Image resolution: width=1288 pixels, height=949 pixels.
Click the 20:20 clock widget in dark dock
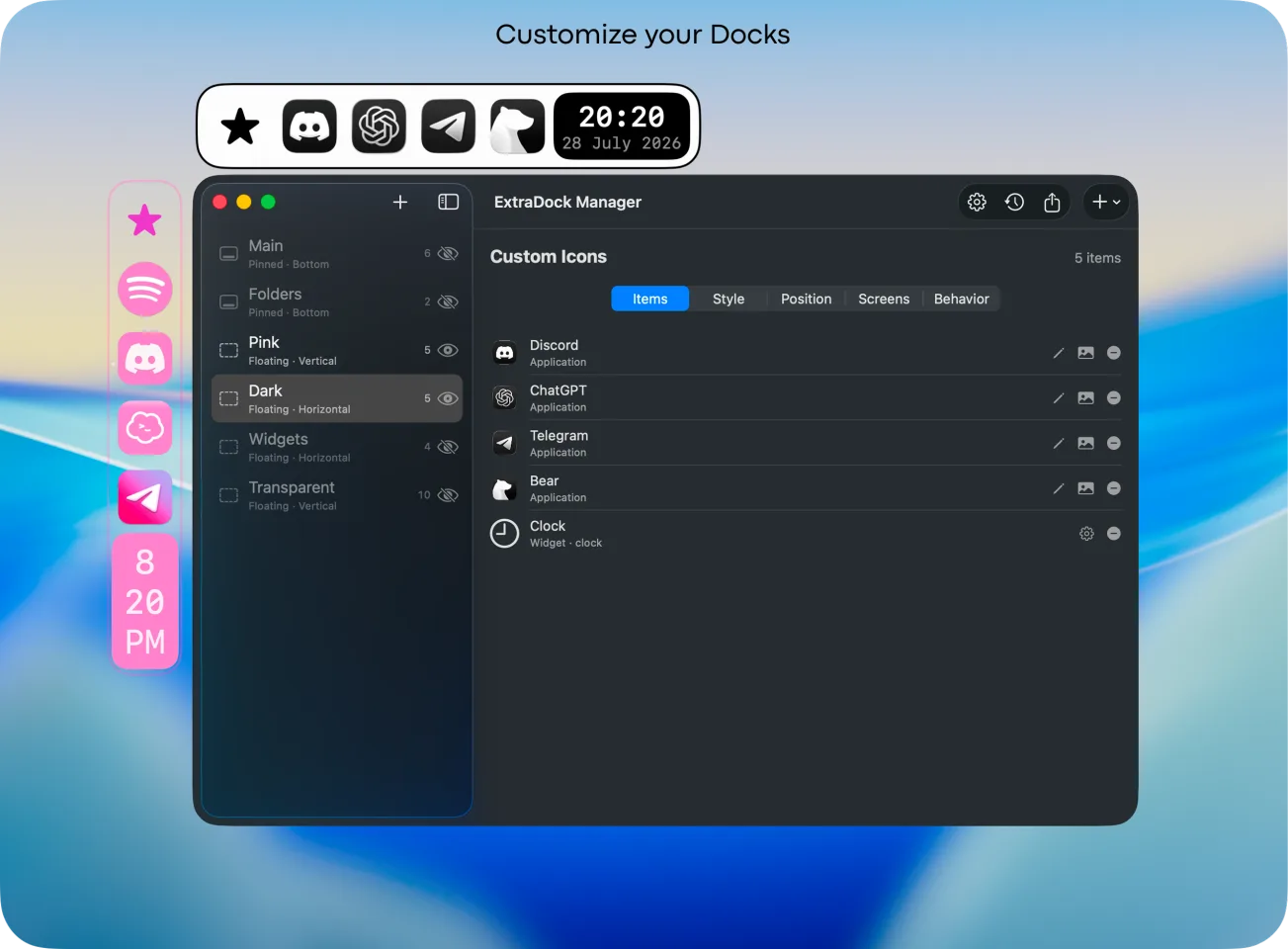click(x=622, y=127)
